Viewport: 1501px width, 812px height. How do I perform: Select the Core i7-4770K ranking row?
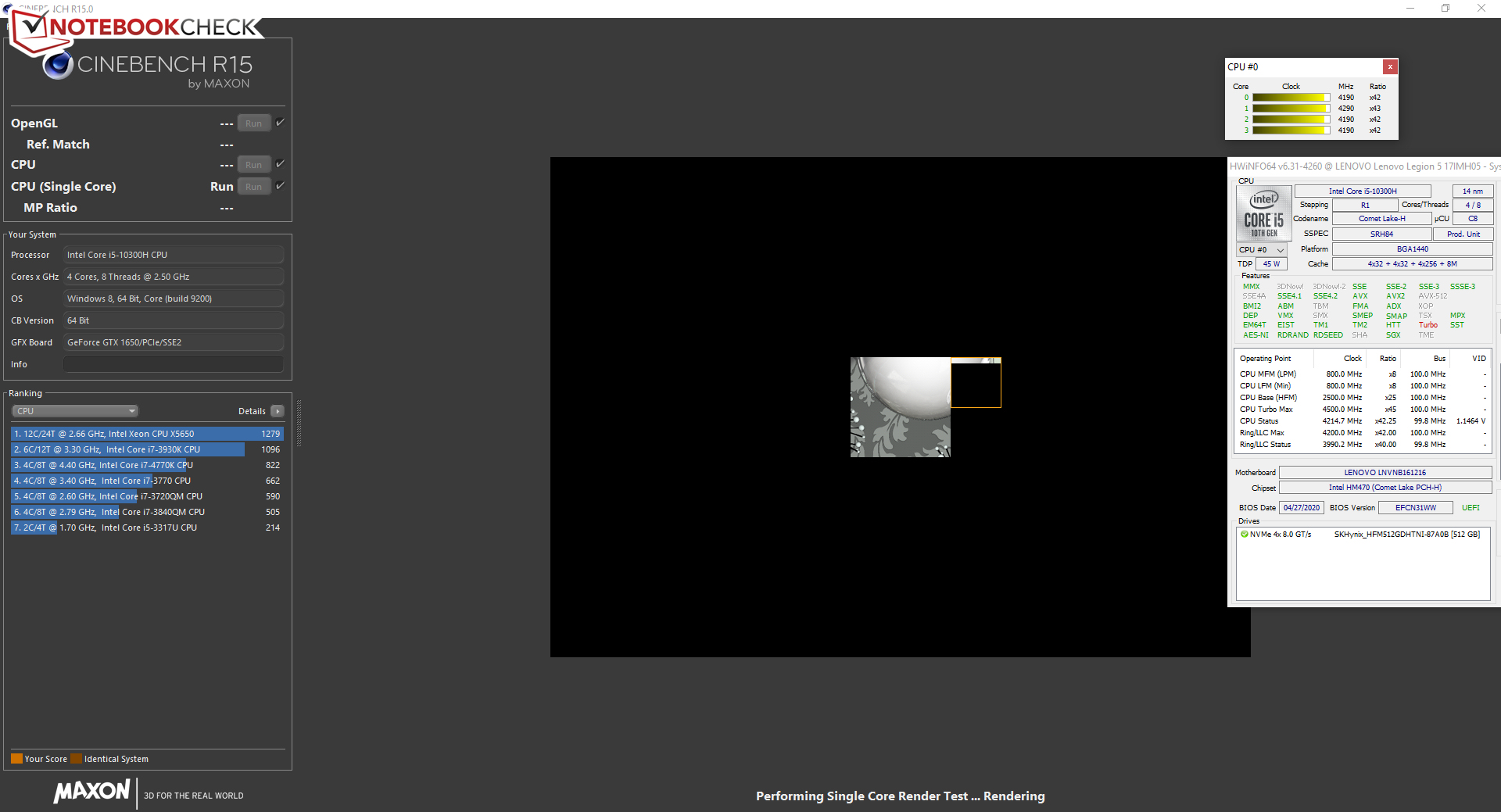tap(147, 465)
